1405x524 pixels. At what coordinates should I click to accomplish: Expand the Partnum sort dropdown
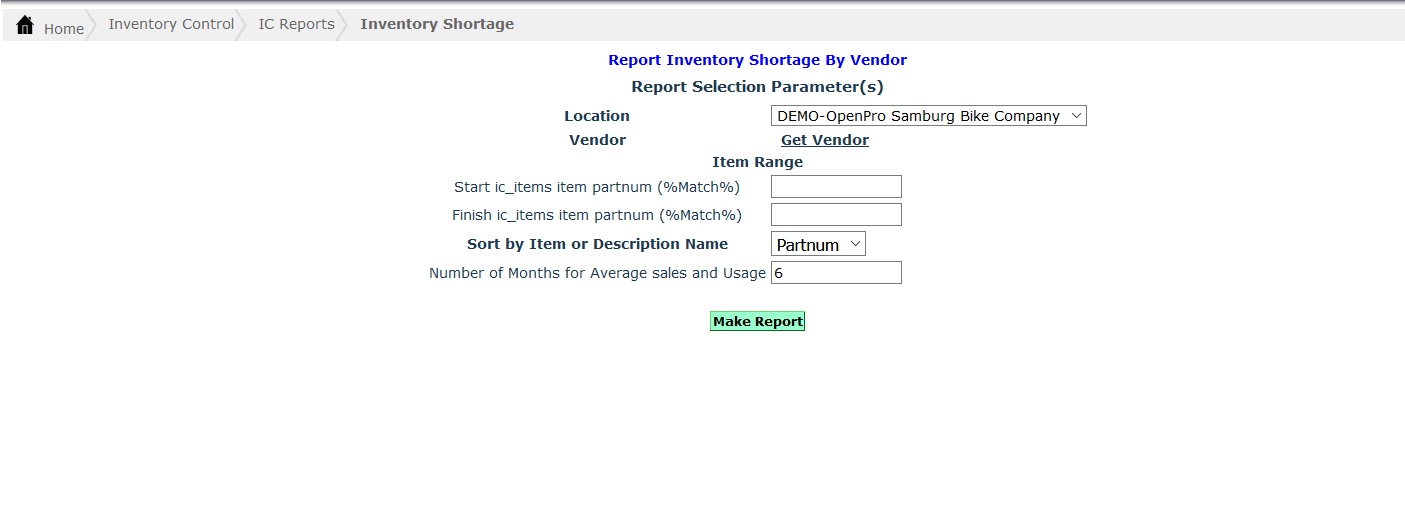click(x=818, y=245)
